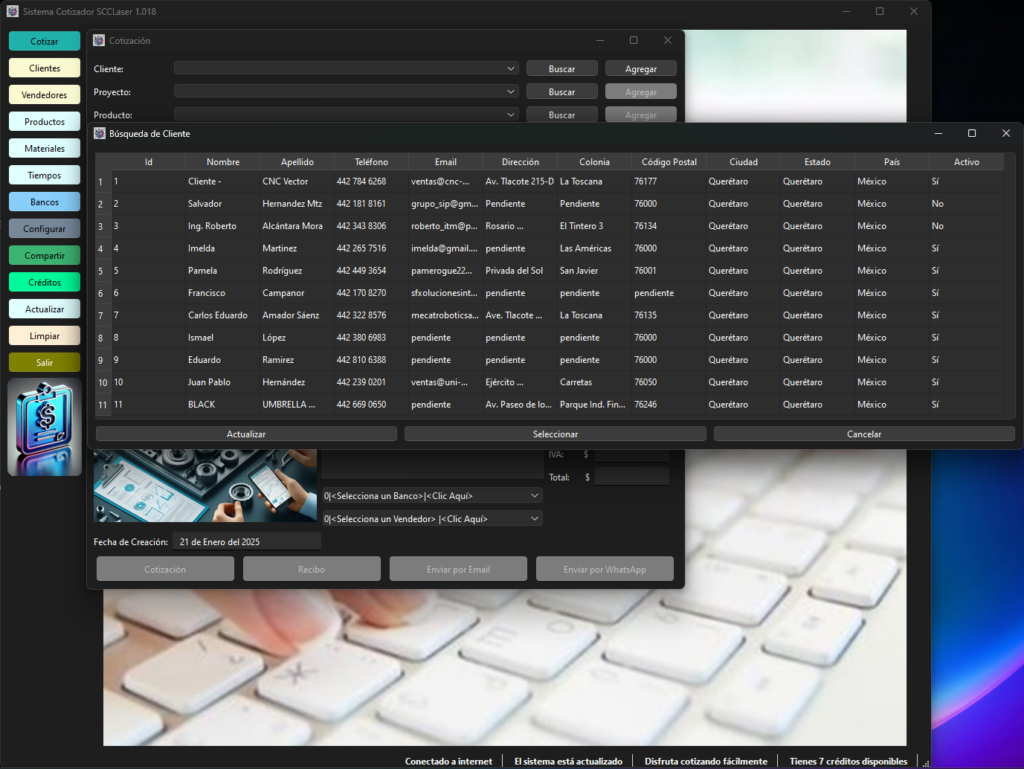Click Actualizar button below client table
Image resolution: width=1024 pixels, height=769 pixels.
[246, 434]
